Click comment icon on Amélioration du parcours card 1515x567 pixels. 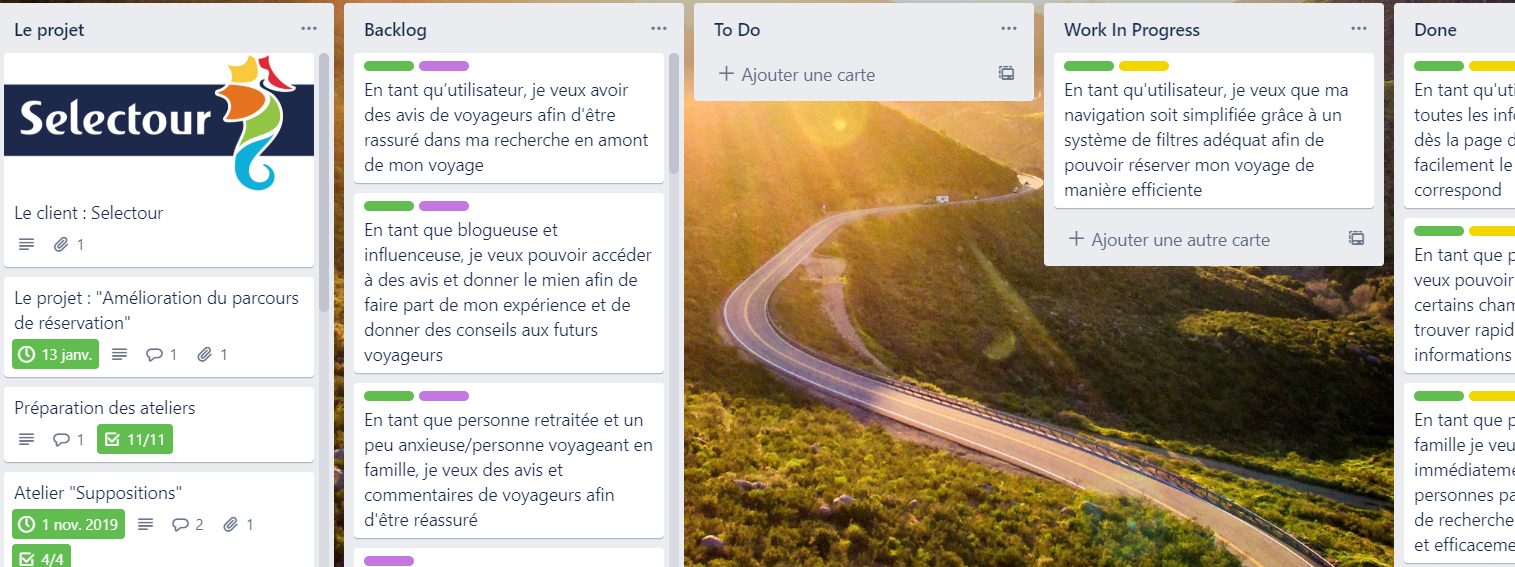[x=154, y=354]
